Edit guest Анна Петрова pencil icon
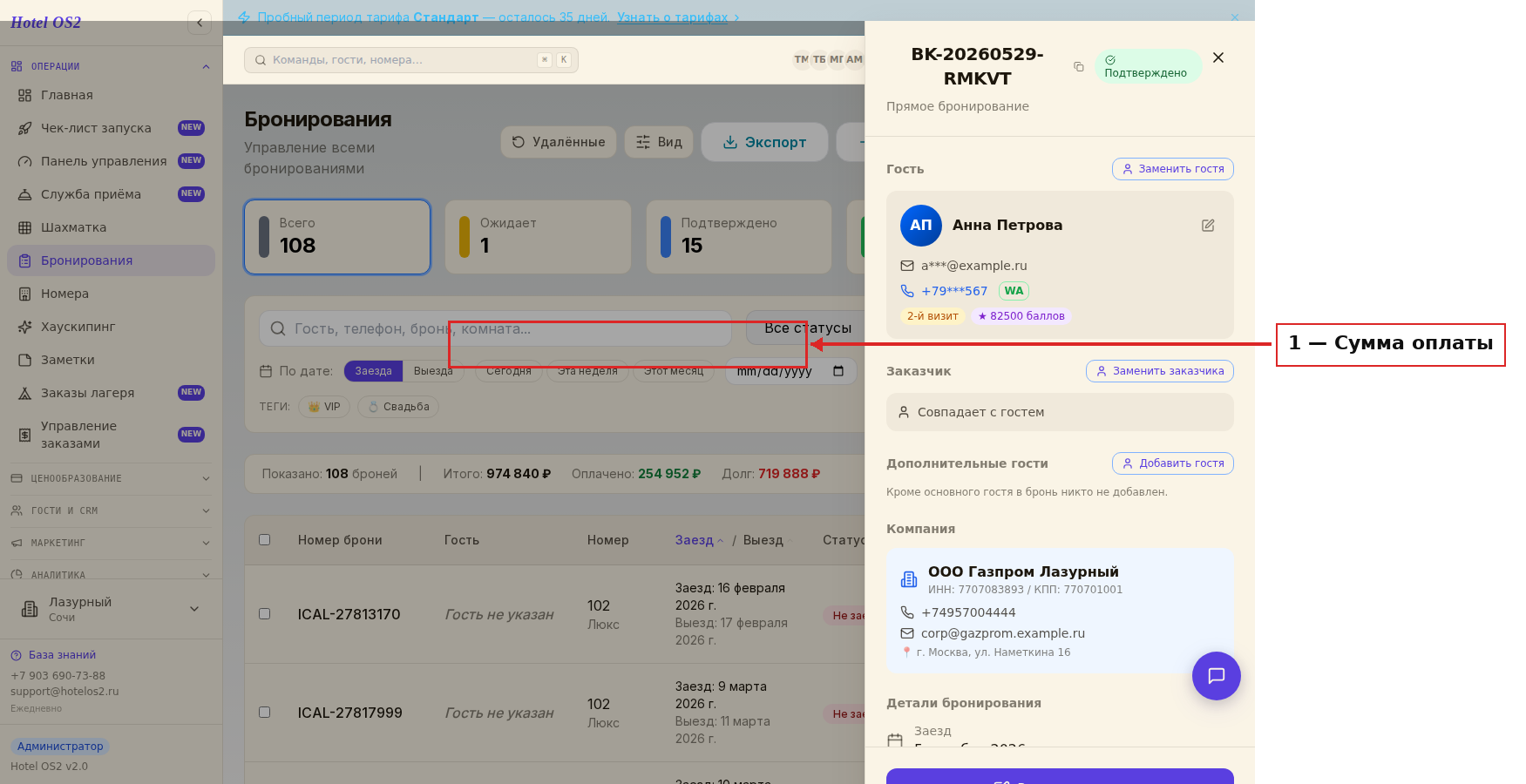The height and width of the screenshot is (784, 1526). click(1208, 226)
